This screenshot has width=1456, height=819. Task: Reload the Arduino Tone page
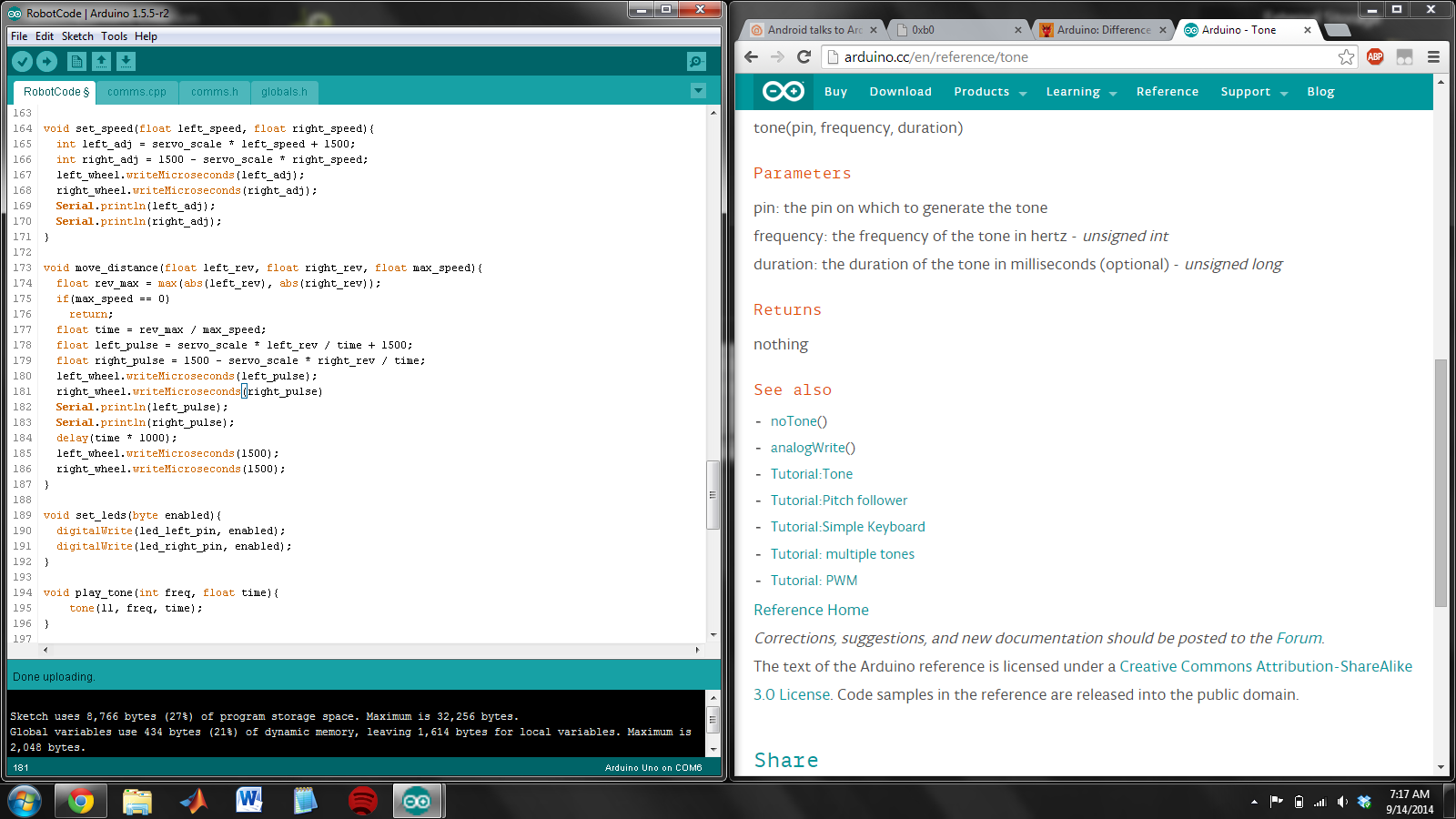[x=804, y=56]
